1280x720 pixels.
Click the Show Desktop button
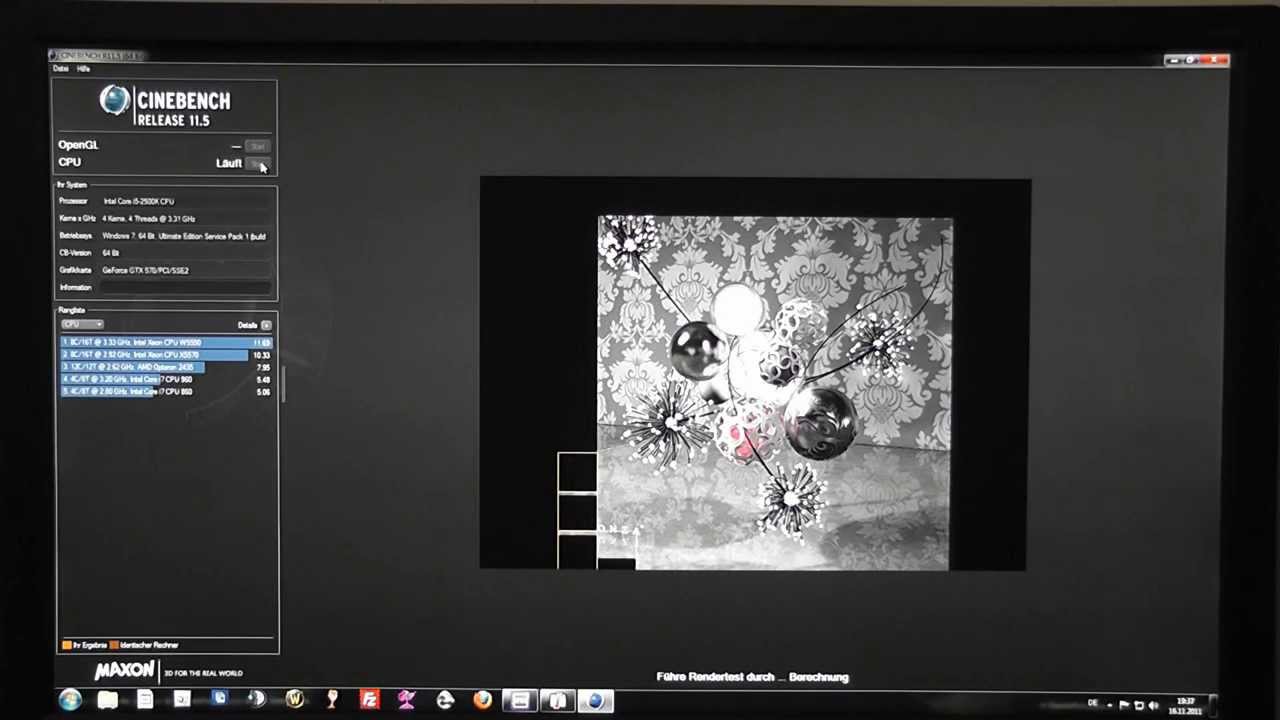coord(1213,704)
